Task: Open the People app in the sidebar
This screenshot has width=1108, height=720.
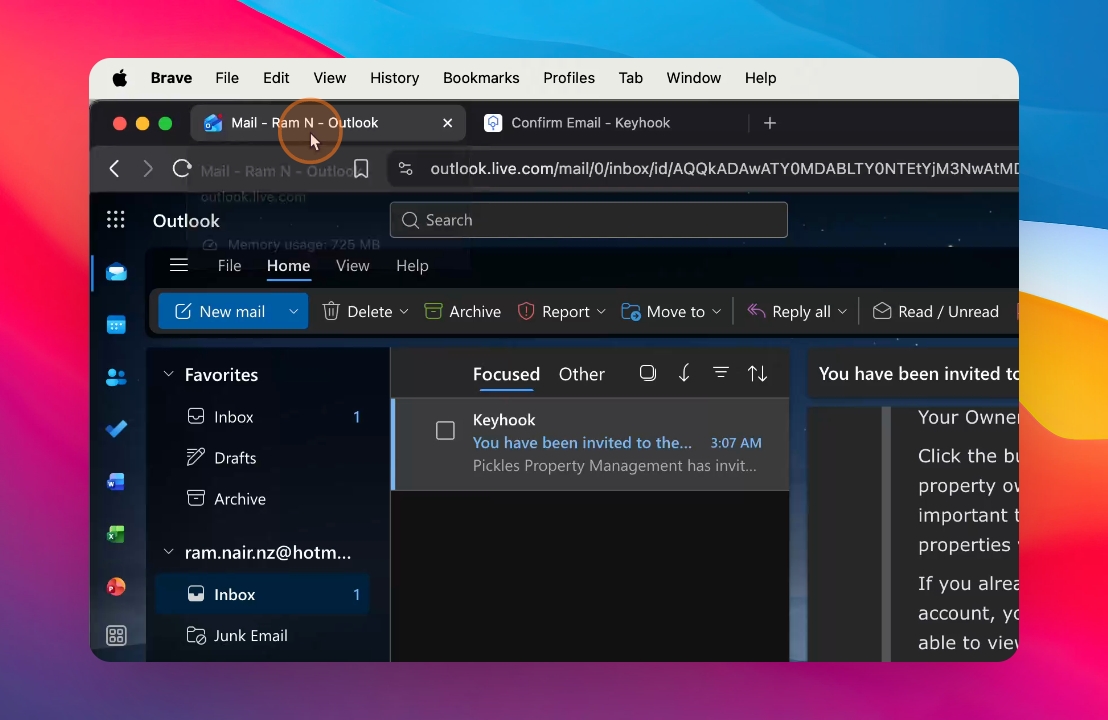Action: (x=117, y=377)
